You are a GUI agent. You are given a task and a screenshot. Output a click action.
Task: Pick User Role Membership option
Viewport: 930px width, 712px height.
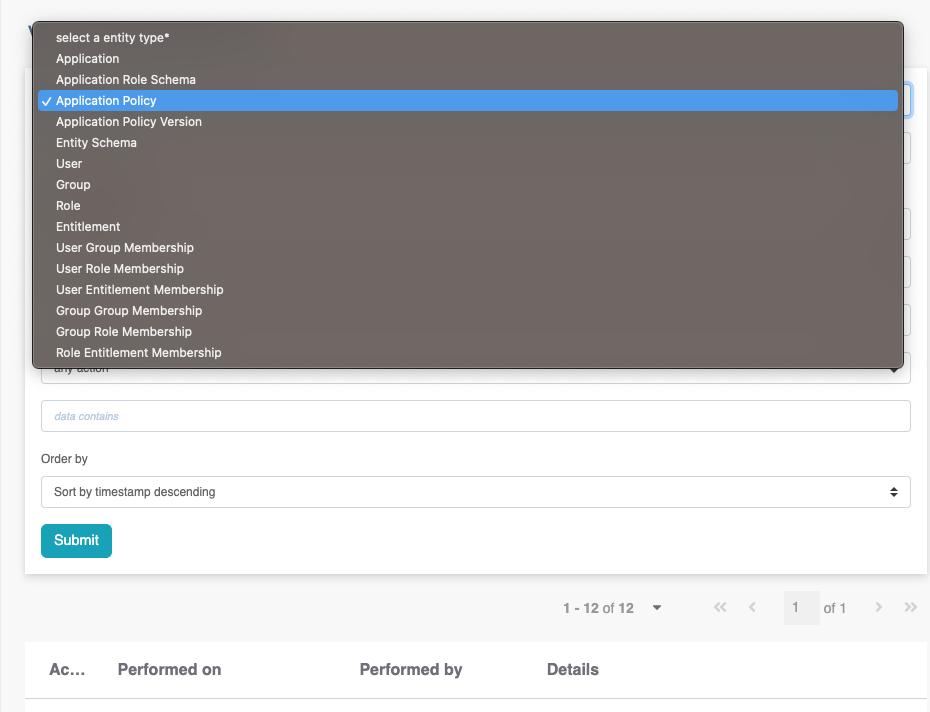coord(468,269)
